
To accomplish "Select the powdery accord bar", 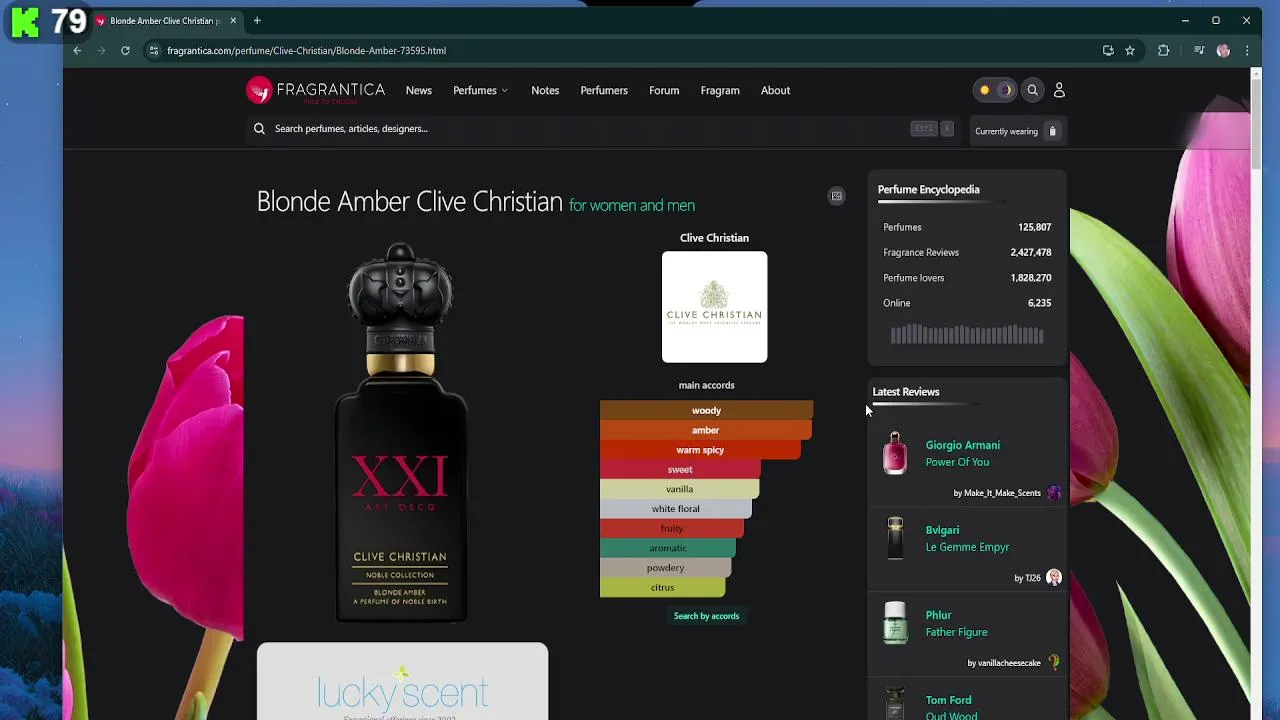I will click(666, 567).
